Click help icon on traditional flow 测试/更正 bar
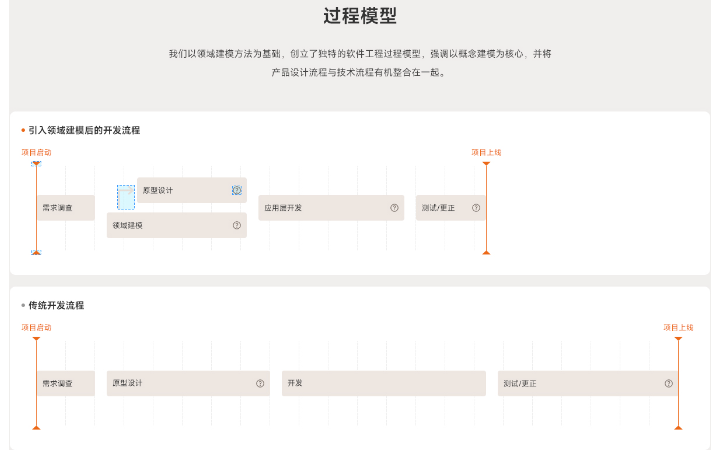Image resolution: width=720 pixels, height=450 pixels. (x=669, y=383)
